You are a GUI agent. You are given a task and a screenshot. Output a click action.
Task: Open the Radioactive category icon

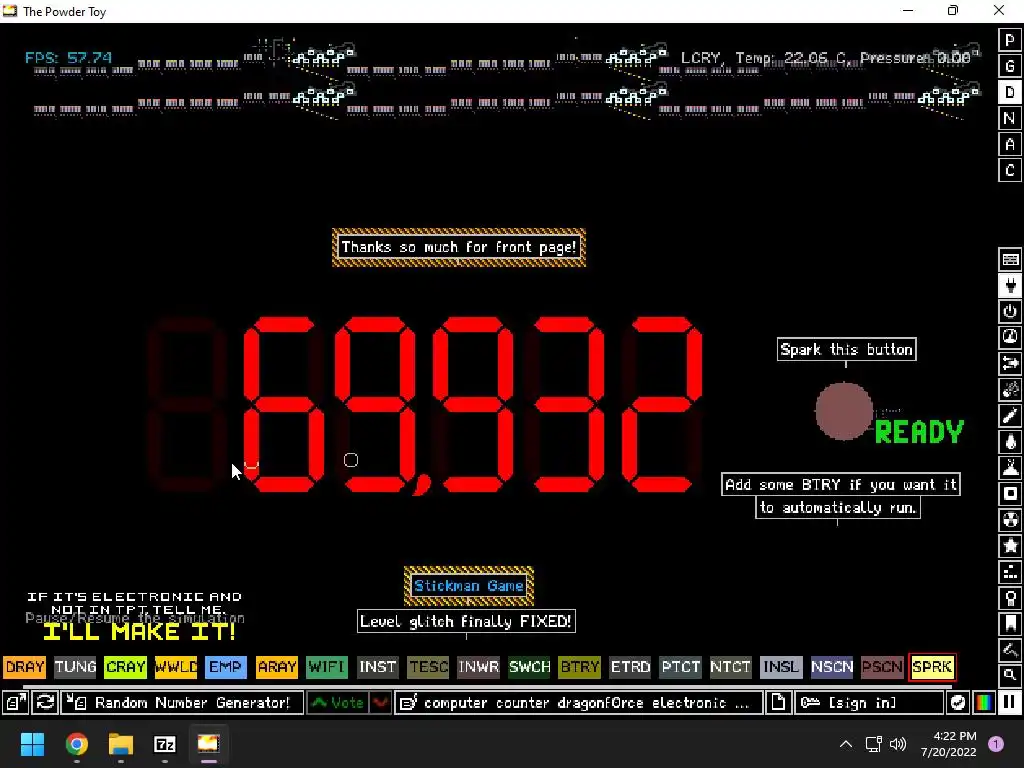point(1010,520)
